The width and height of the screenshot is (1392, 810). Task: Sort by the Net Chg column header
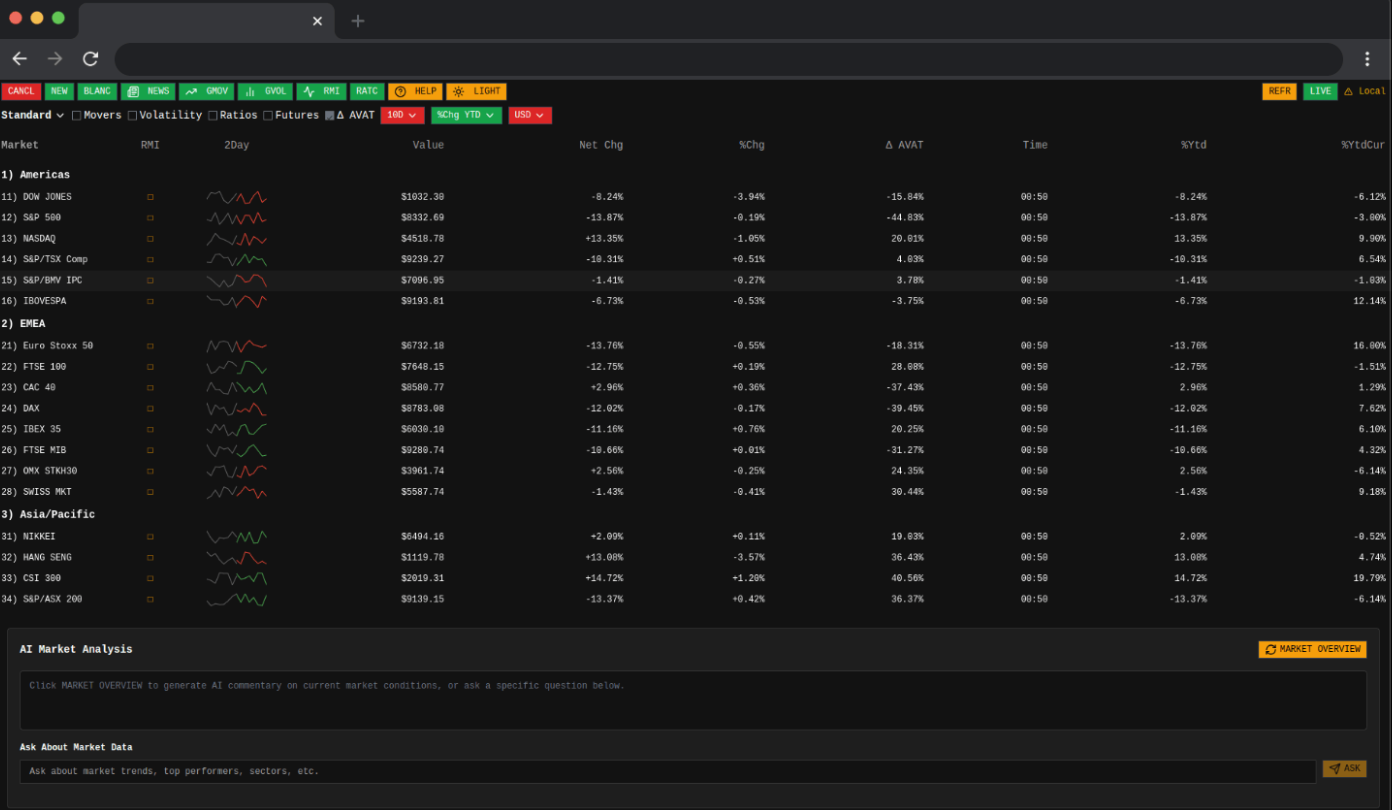coord(601,145)
